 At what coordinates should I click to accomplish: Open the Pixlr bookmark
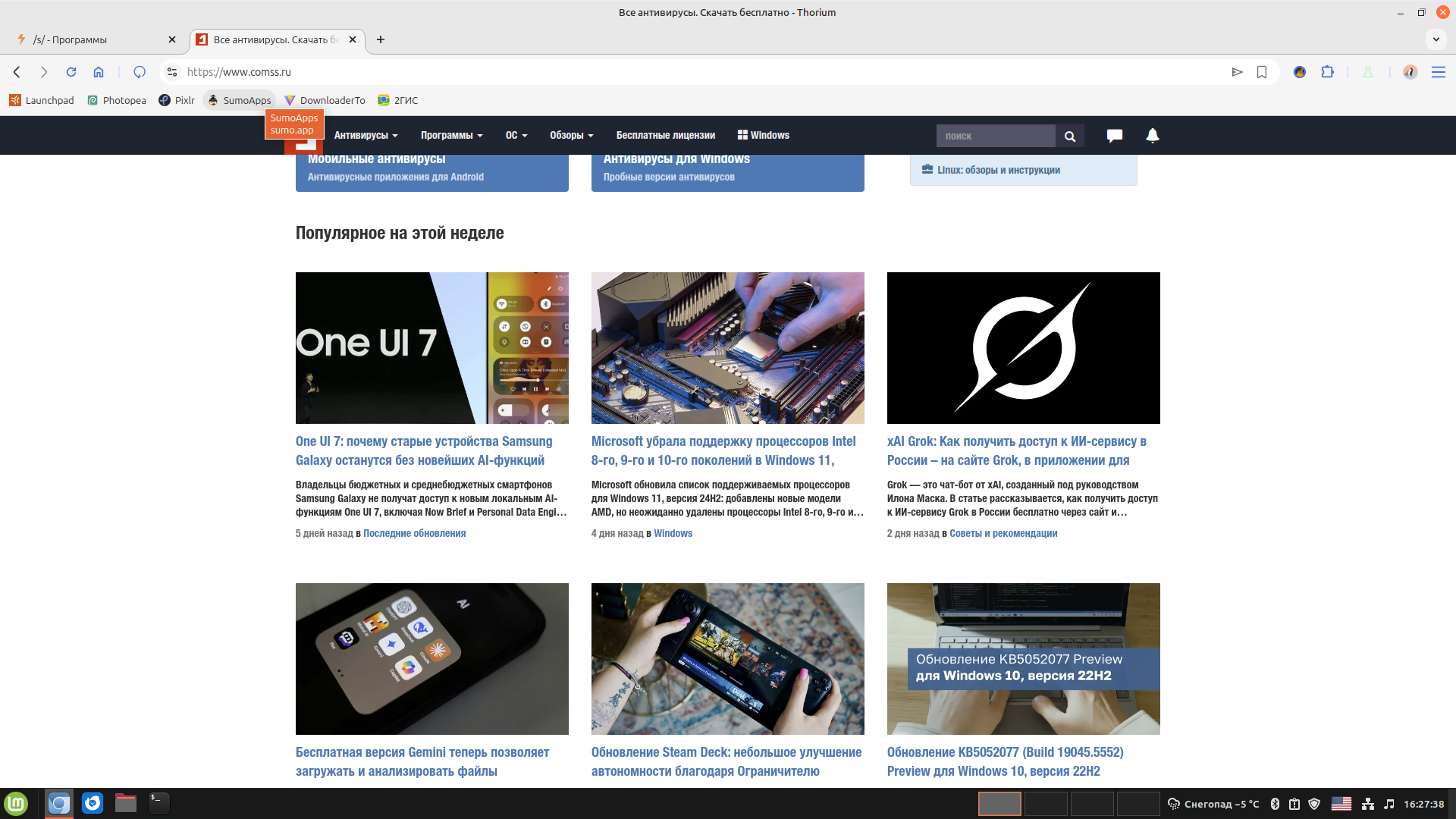coord(177,100)
